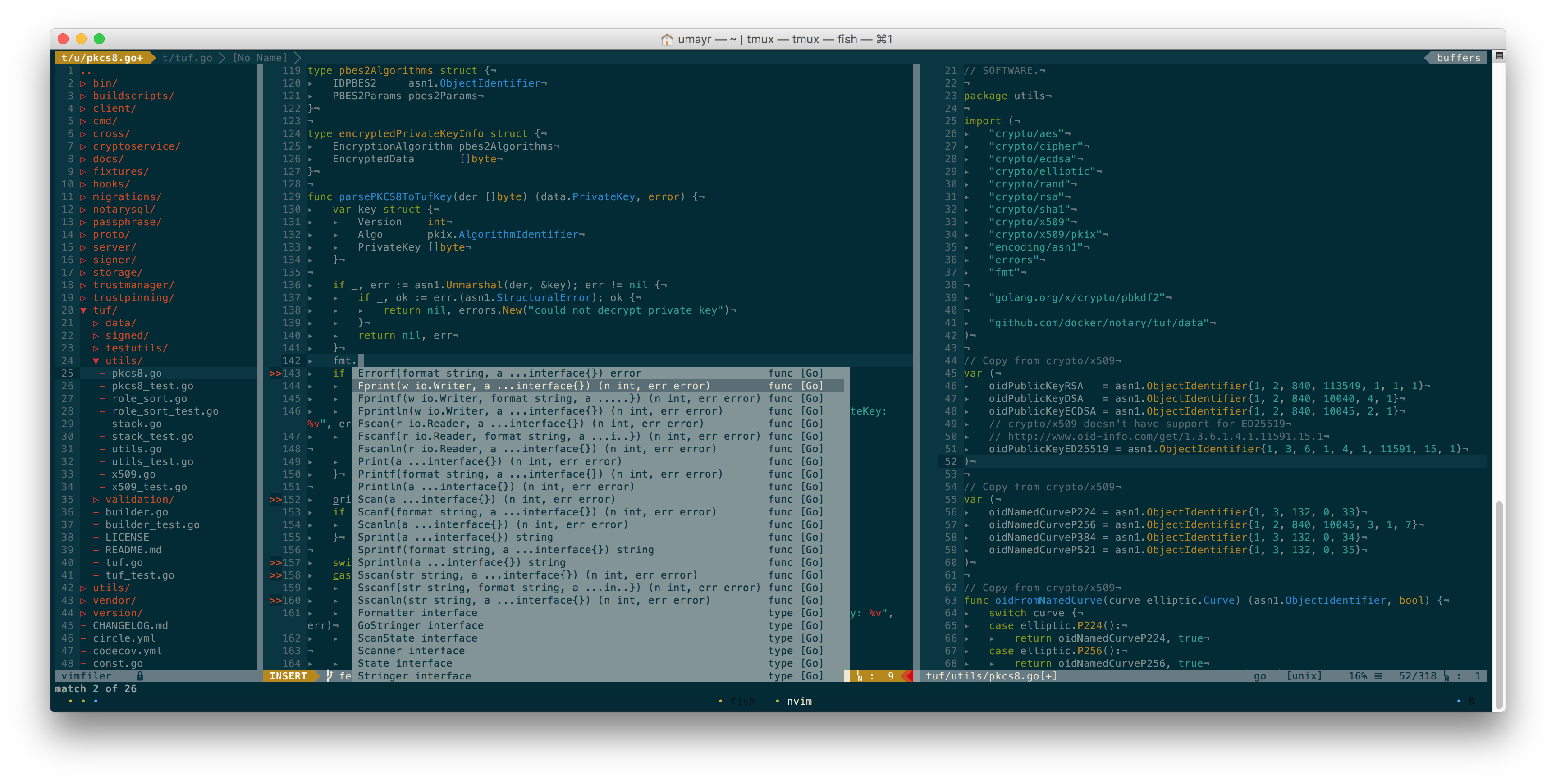This screenshot has width=1556, height=784.
Task: Click the encryptedPrivateKeyInfo struct name
Action: click(x=411, y=133)
